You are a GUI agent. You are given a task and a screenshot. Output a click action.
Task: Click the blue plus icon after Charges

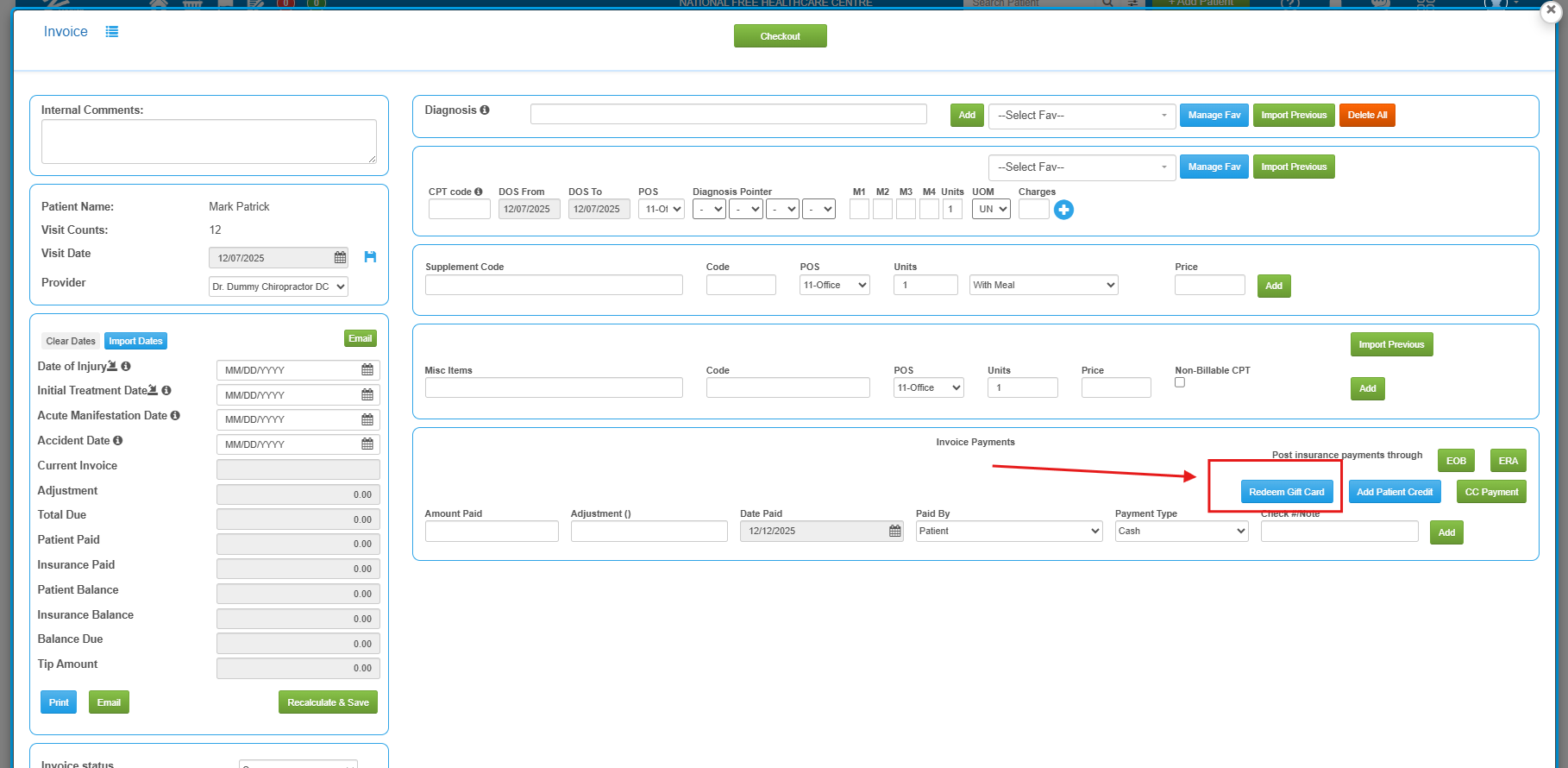click(x=1063, y=210)
